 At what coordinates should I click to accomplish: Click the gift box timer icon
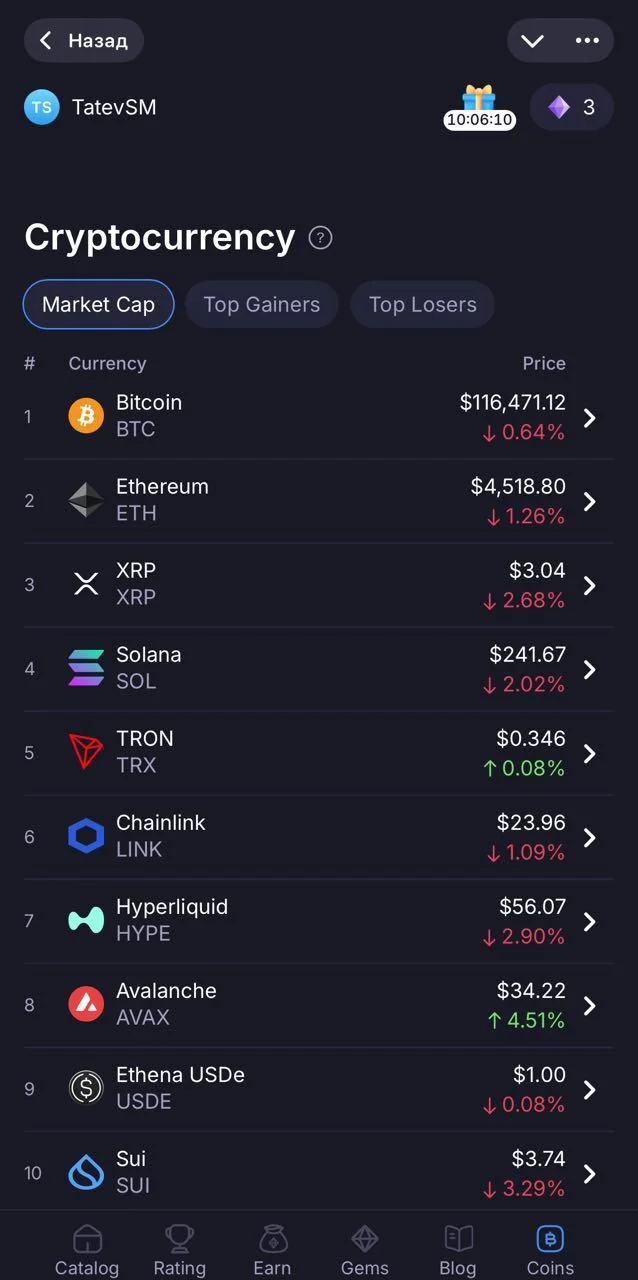(x=480, y=107)
